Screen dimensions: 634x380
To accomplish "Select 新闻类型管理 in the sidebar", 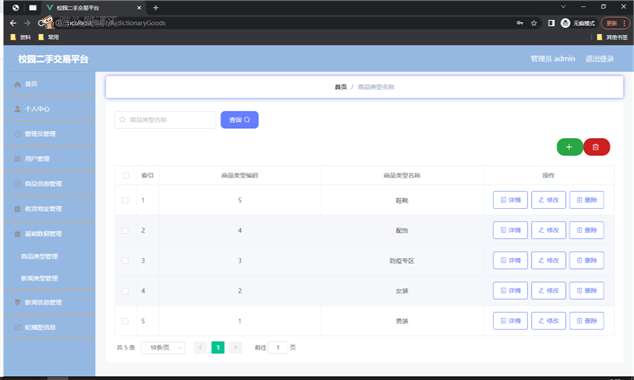I will tap(39, 278).
